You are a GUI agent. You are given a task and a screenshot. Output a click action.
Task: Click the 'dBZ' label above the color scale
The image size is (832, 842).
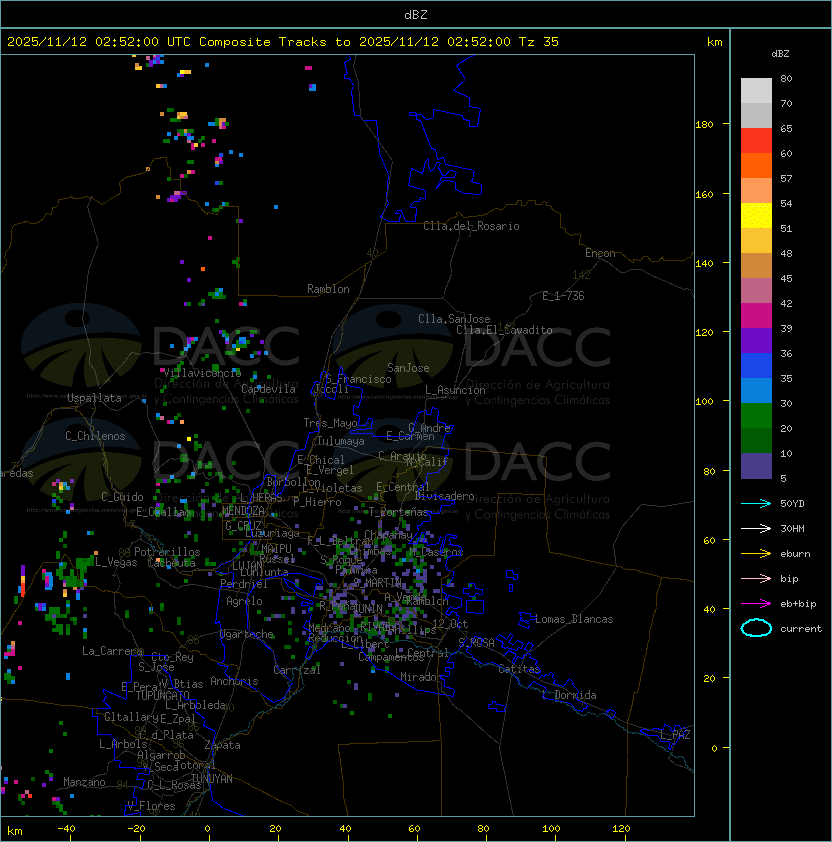tap(780, 54)
